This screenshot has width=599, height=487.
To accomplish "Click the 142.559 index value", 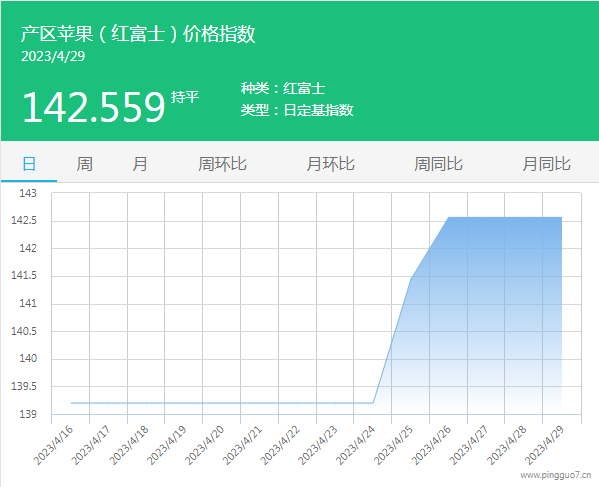I will 94,107.
